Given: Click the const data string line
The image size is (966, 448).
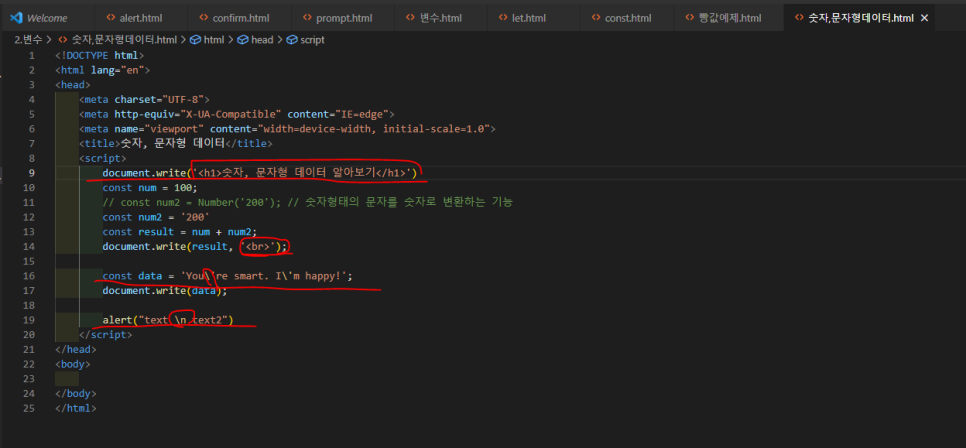Looking at the screenshot, I should [228, 276].
